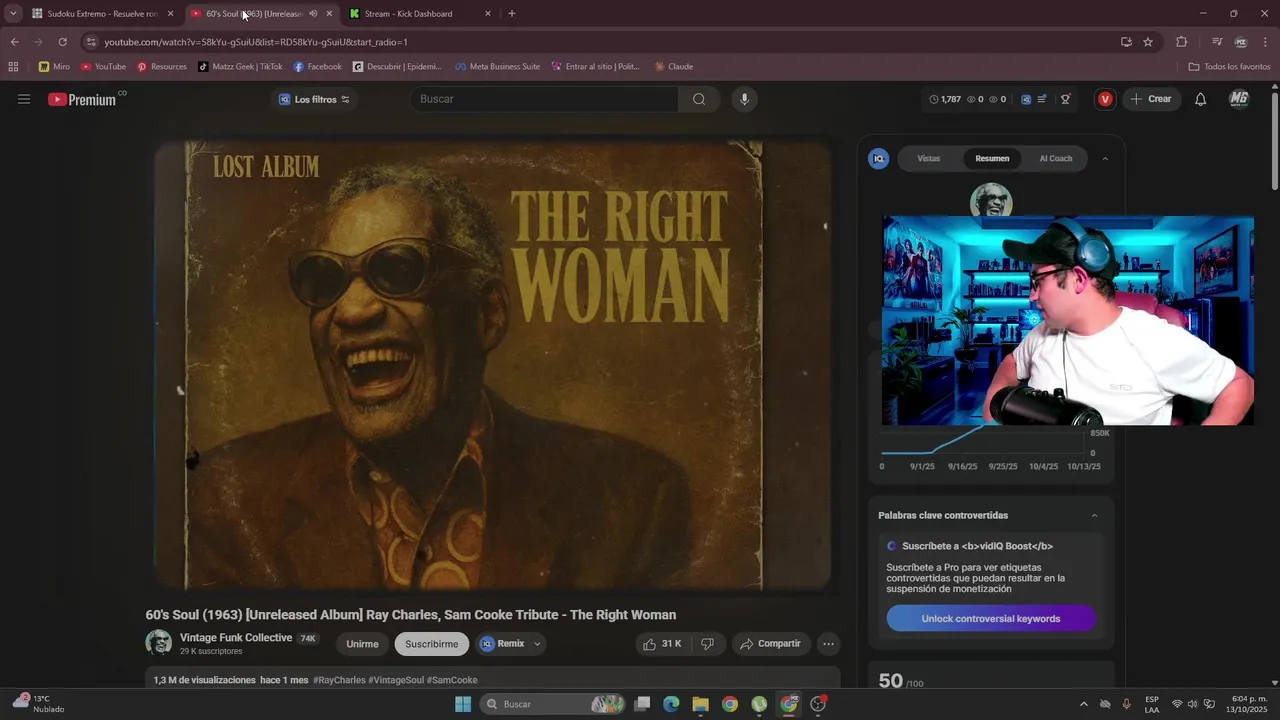
Task: Collapse Palabras clave controvertidas section
Action: pos(1094,516)
